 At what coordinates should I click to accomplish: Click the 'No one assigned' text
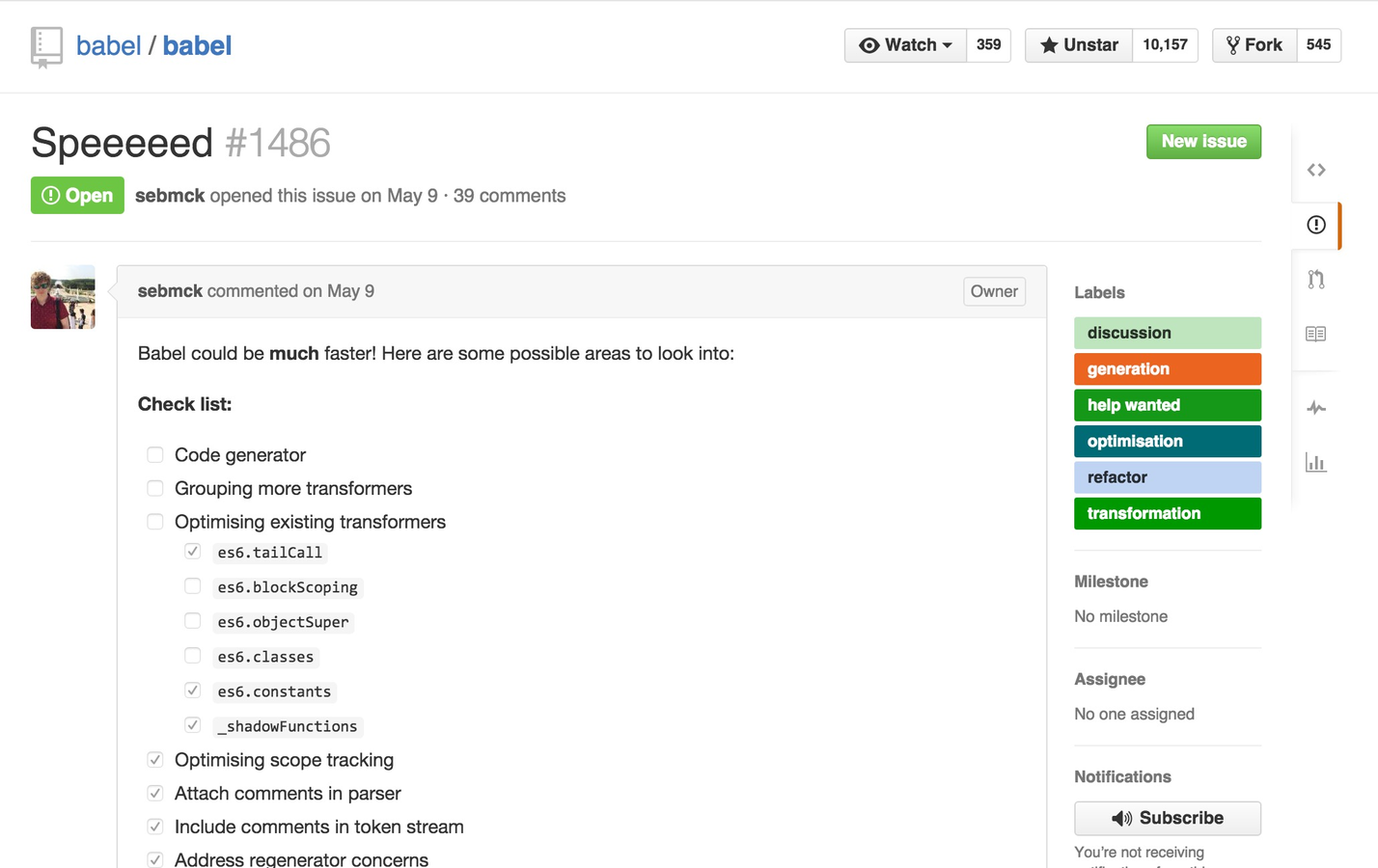click(x=1134, y=715)
